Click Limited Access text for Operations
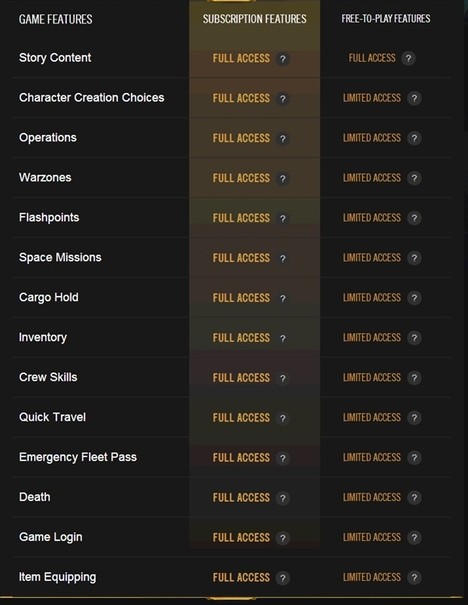468x605 pixels. (372, 138)
